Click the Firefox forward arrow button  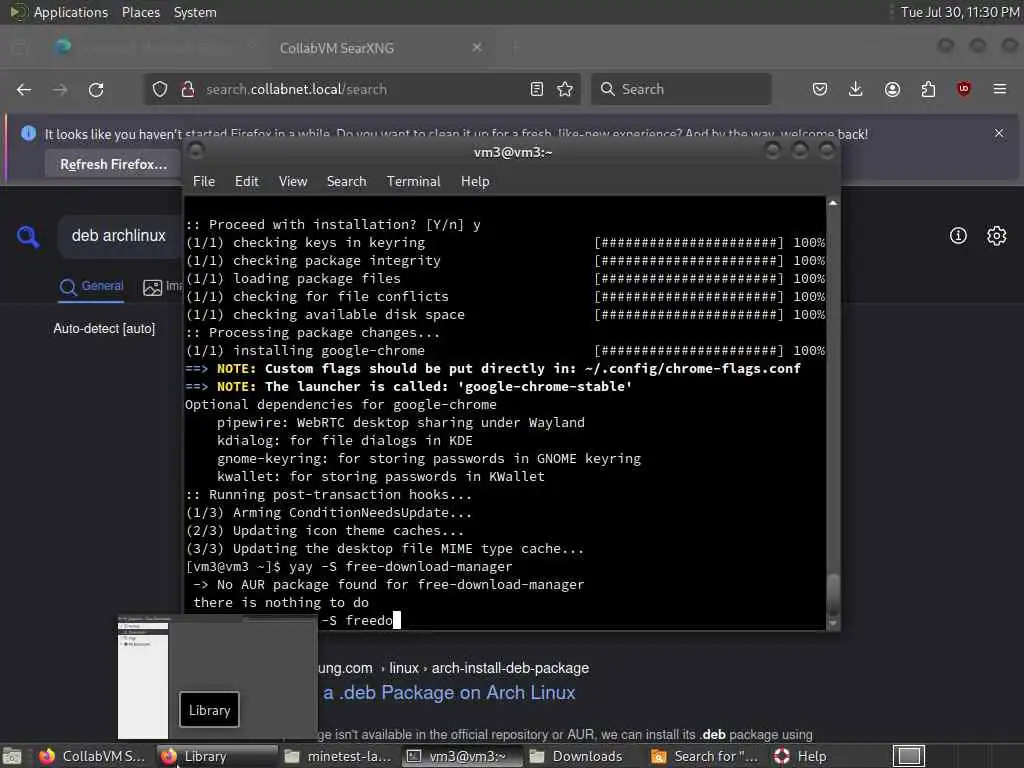coord(60,89)
